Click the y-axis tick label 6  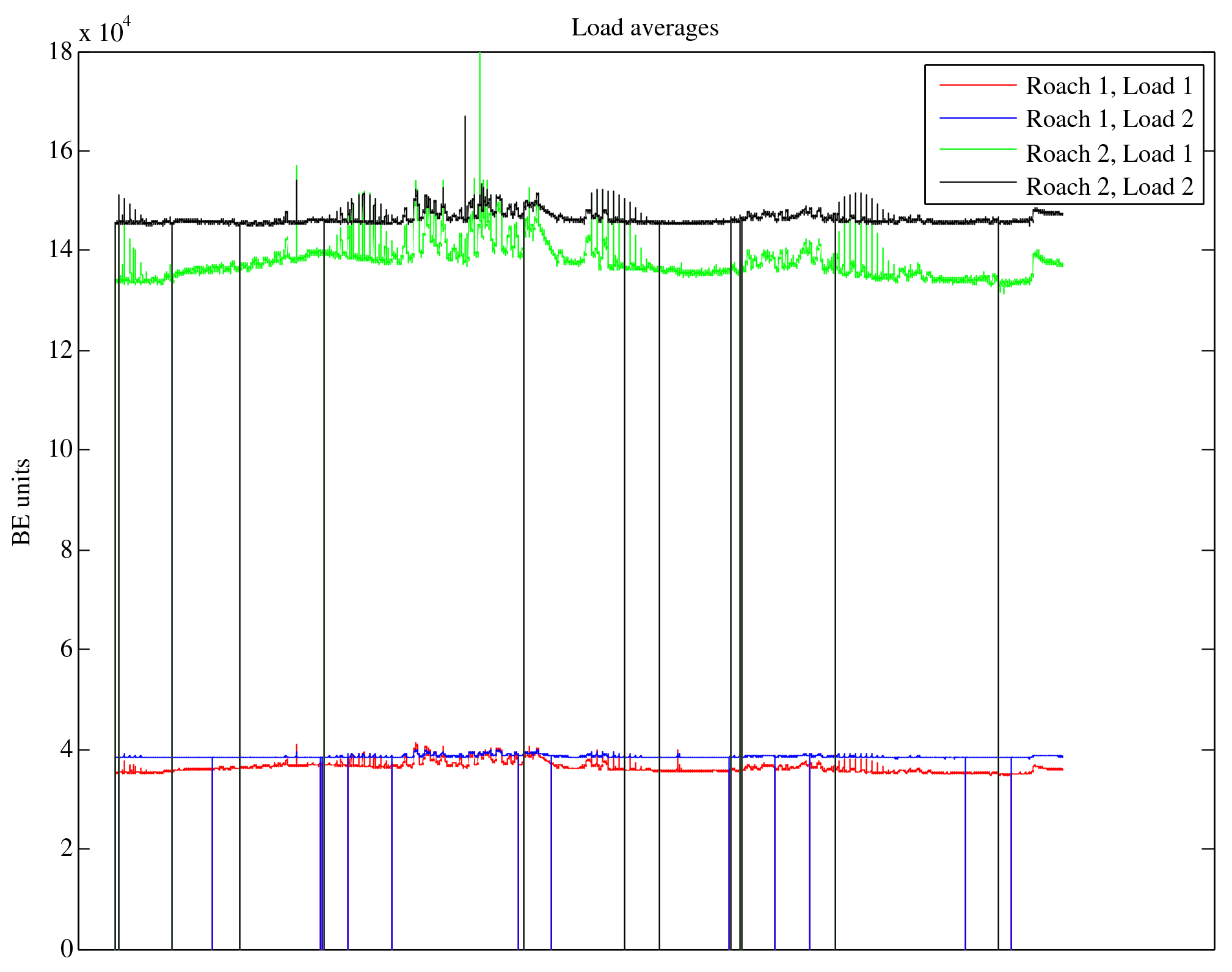(x=66, y=649)
